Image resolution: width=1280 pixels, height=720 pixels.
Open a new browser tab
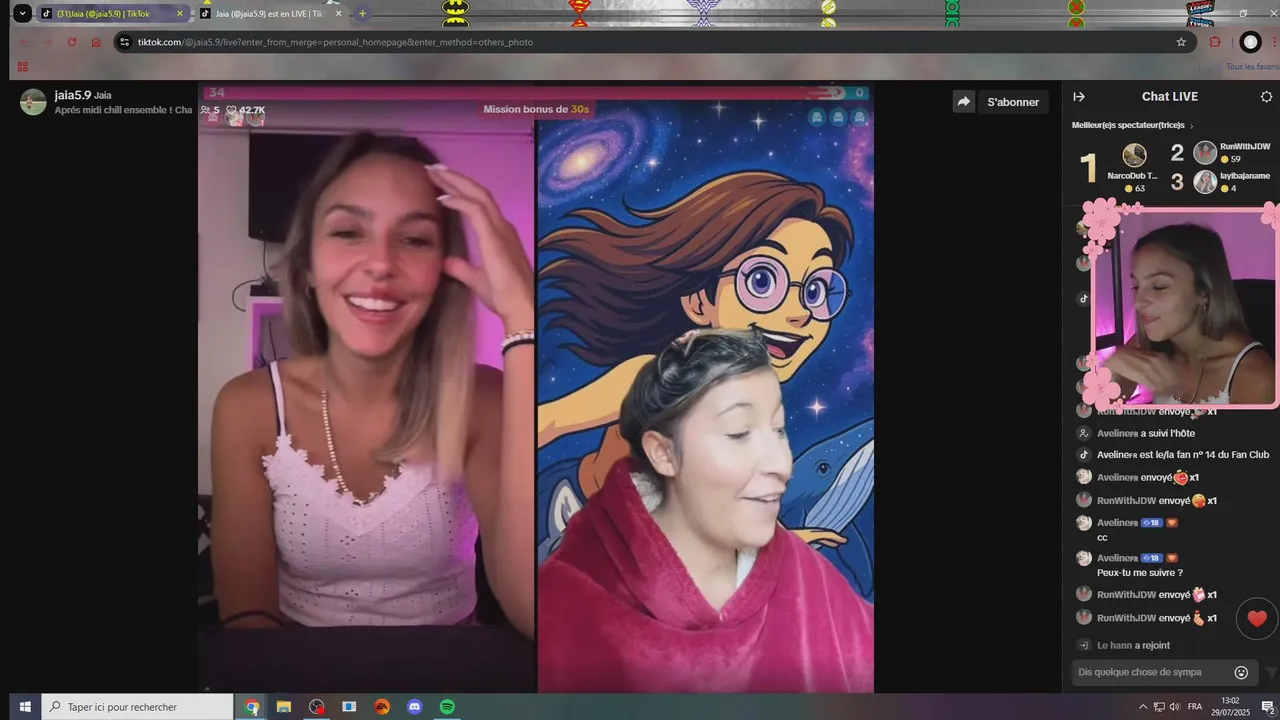pyautogui.click(x=362, y=14)
